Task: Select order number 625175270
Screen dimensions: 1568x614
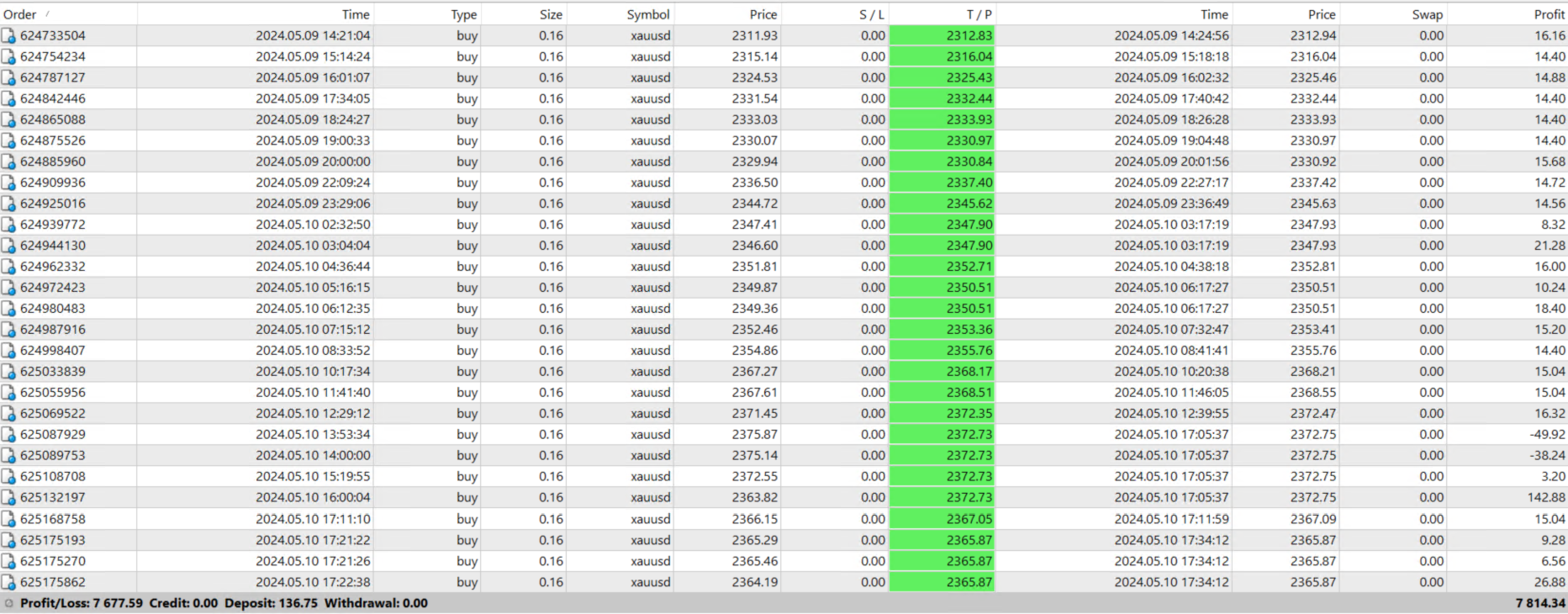Action: [53, 561]
